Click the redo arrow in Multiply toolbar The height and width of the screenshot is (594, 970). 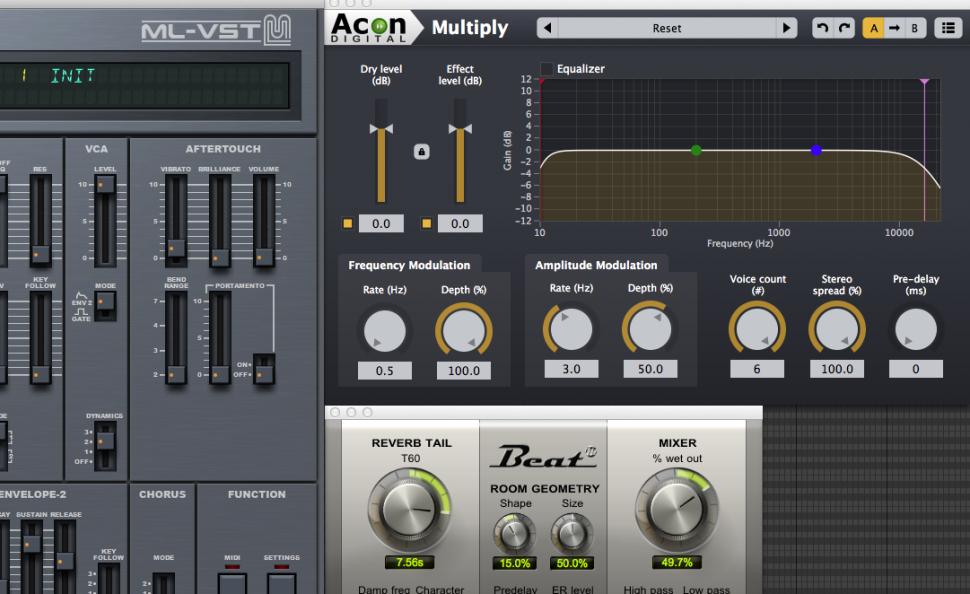pyautogui.click(x=845, y=28)
